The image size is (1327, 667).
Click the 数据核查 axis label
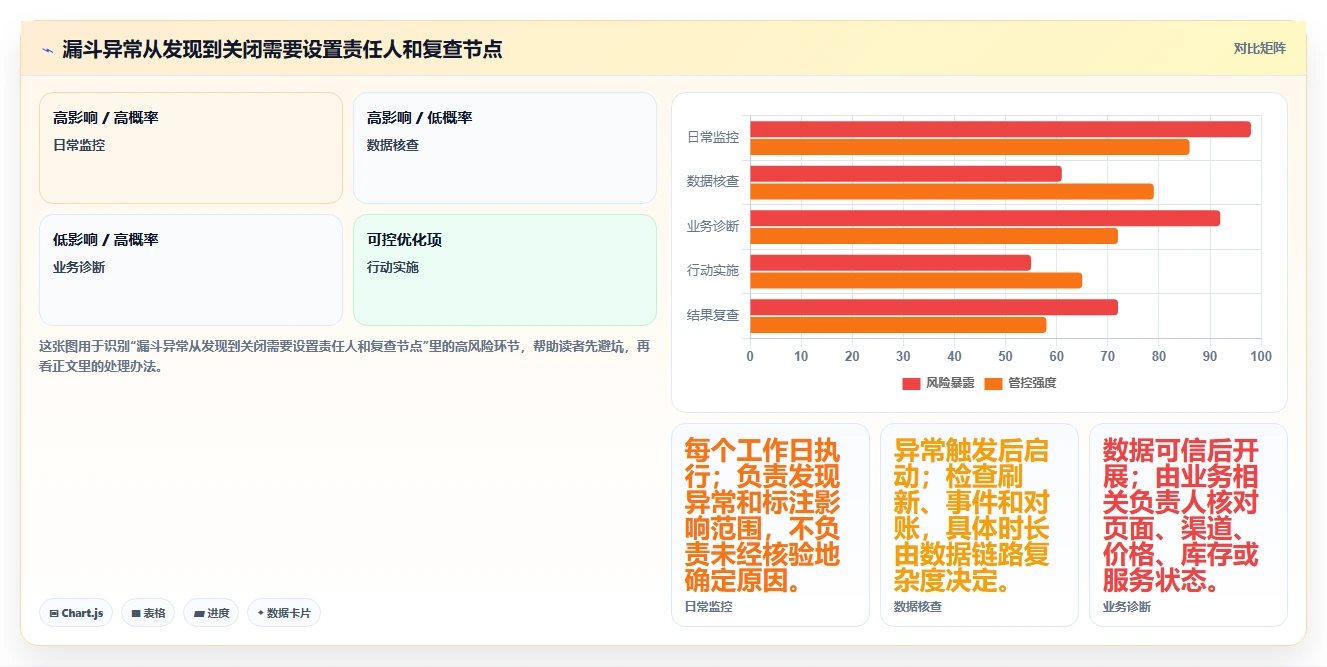point(713,182)
